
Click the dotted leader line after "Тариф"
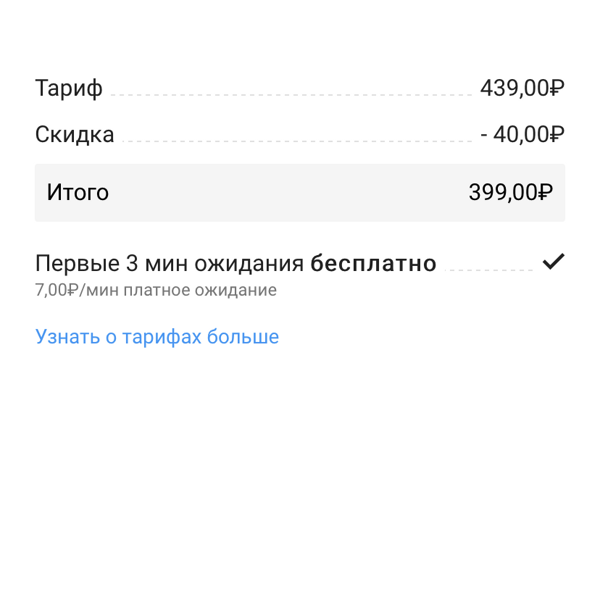291,95
